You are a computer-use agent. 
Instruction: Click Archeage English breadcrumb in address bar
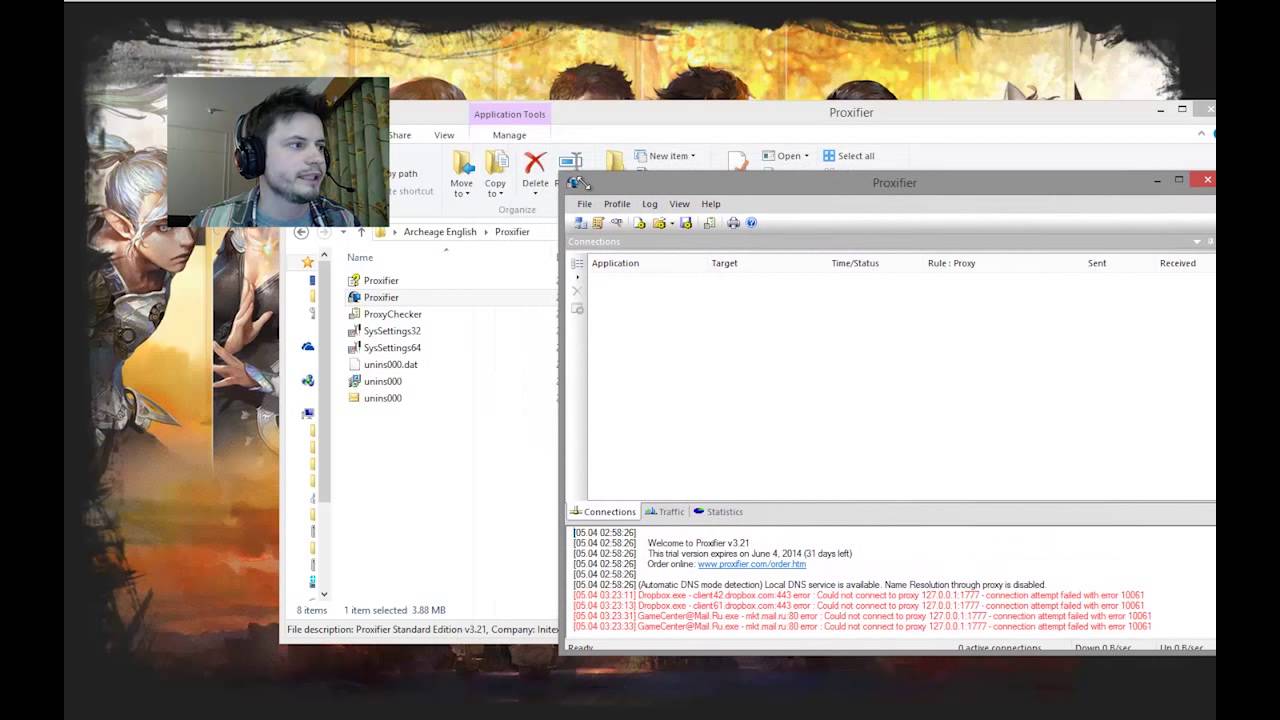tap(440, 232)
